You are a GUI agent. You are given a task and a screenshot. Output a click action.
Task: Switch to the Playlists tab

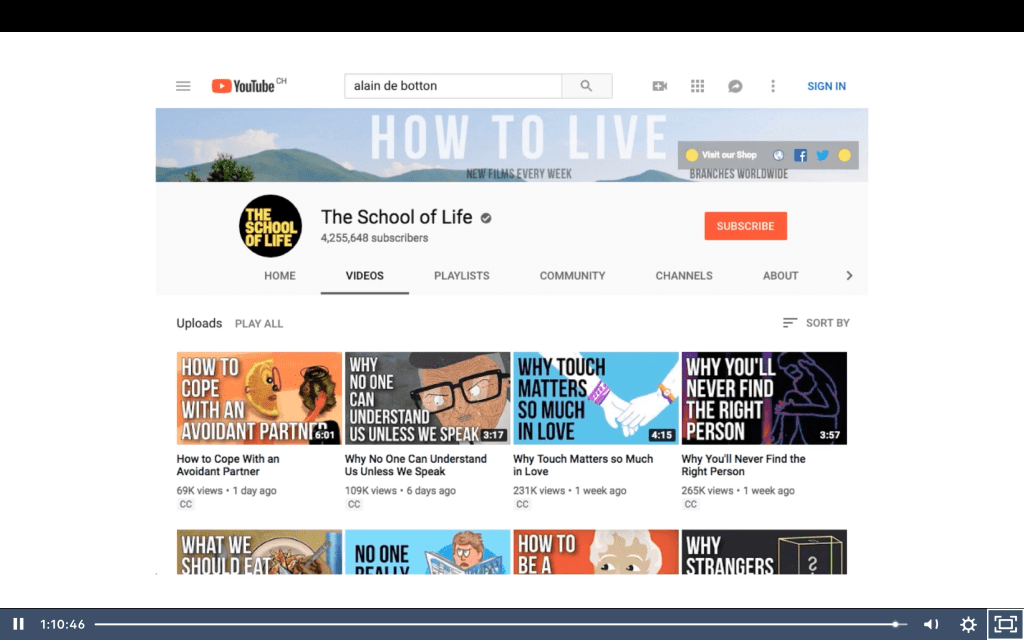tap(461, 276)
